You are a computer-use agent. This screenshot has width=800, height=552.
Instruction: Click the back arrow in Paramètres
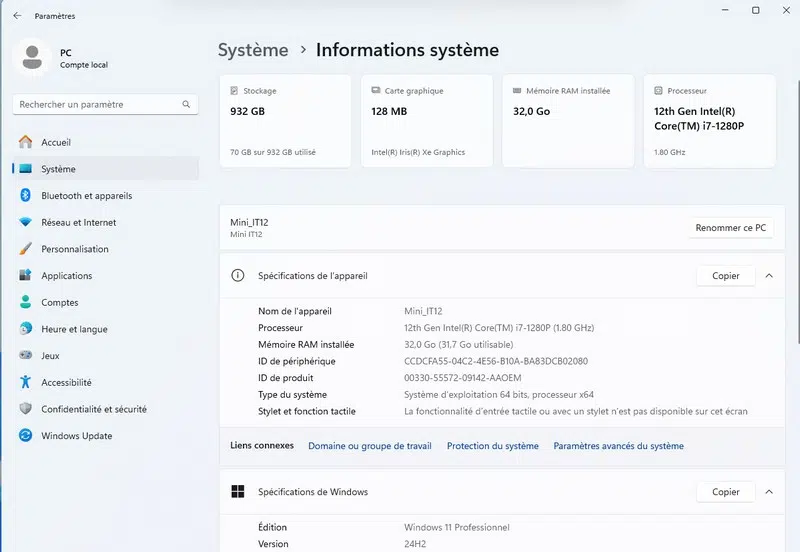17,16
